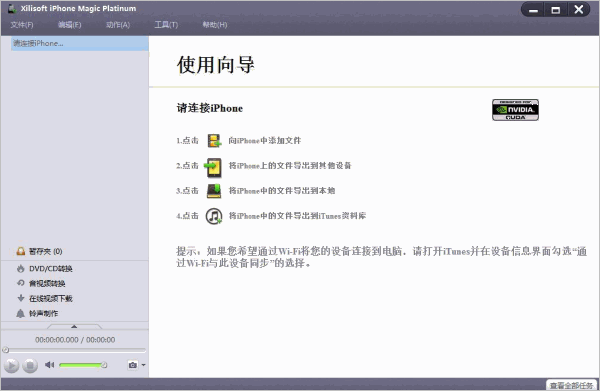This screenshot has height=391, width=600.
Task: Click the export to local disk icon
Action: point(214,191)
